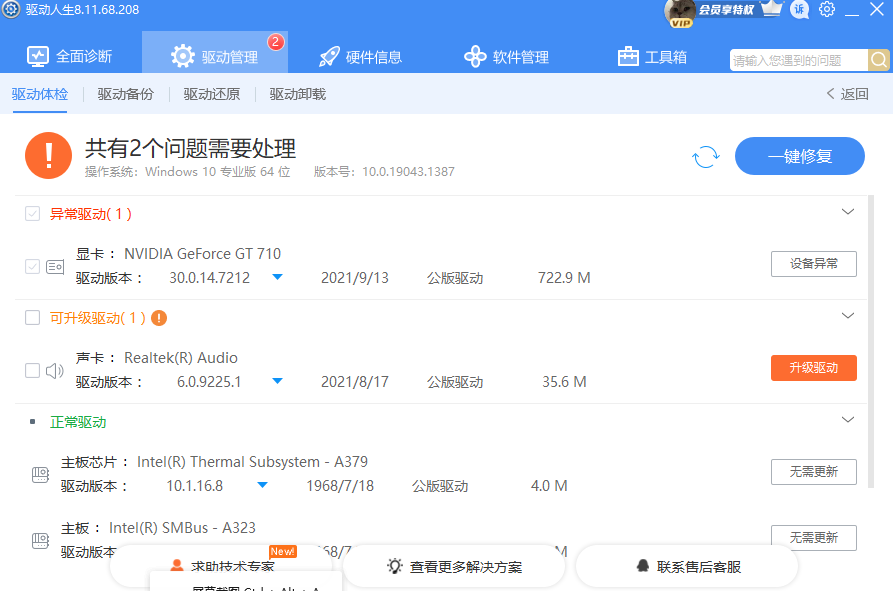Select the 驱动卸载 sub-tab

pos(298,94)
